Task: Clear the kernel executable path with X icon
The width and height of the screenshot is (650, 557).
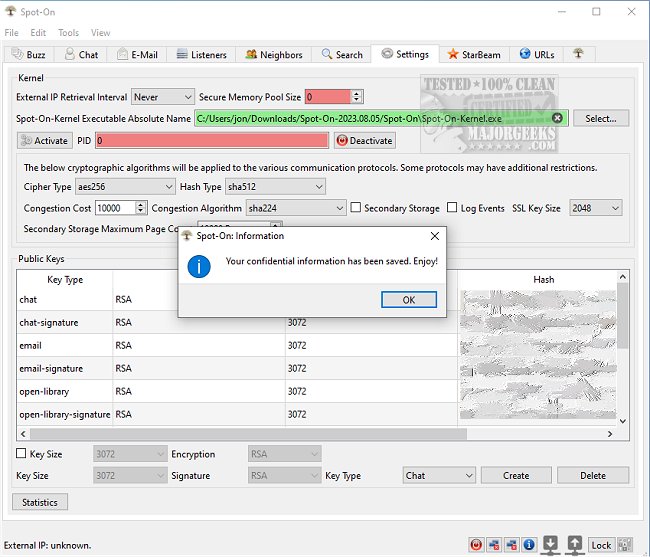Action: (x=558, y=118)
